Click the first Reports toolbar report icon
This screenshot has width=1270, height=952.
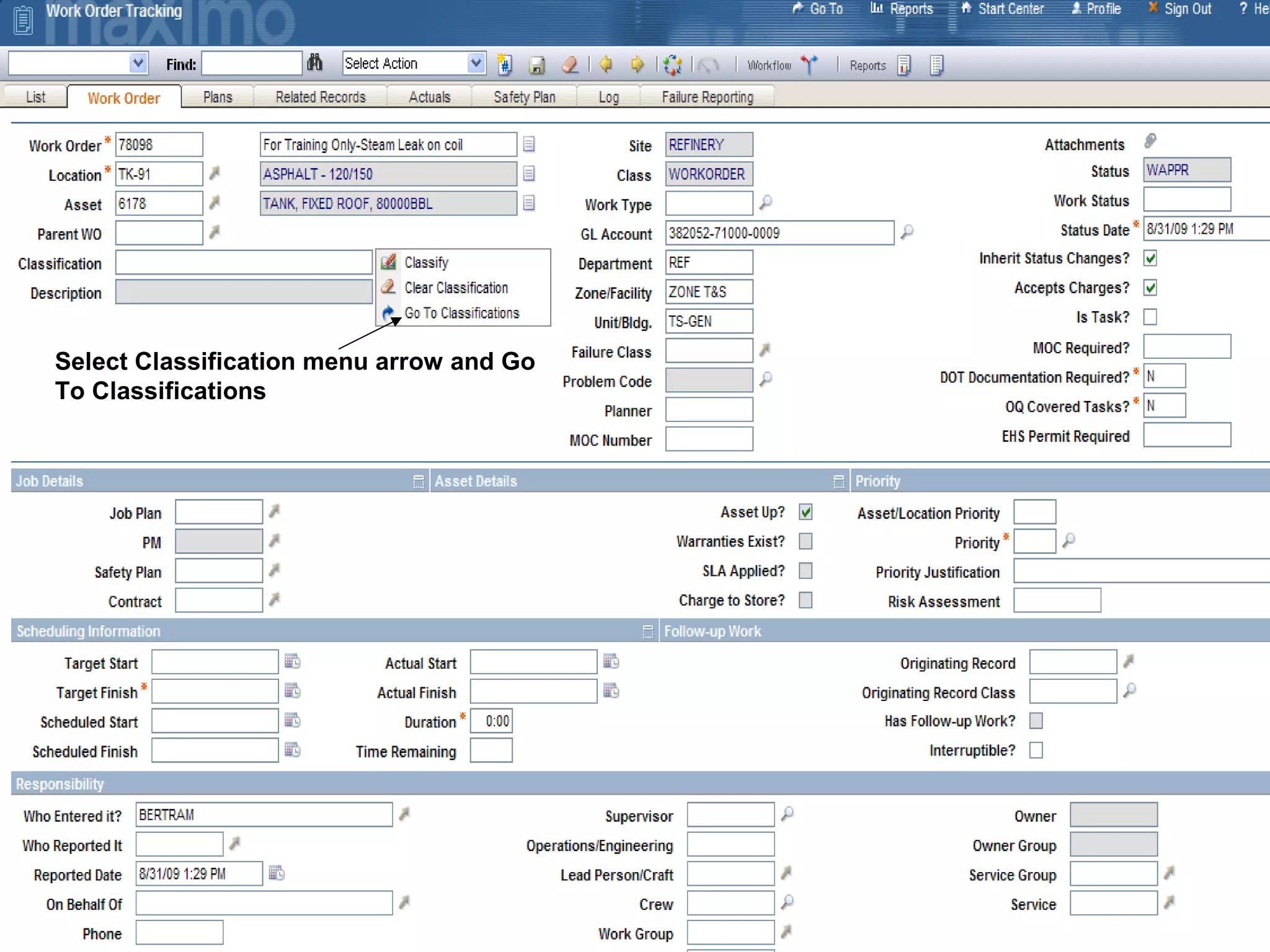tap(905, 64)
